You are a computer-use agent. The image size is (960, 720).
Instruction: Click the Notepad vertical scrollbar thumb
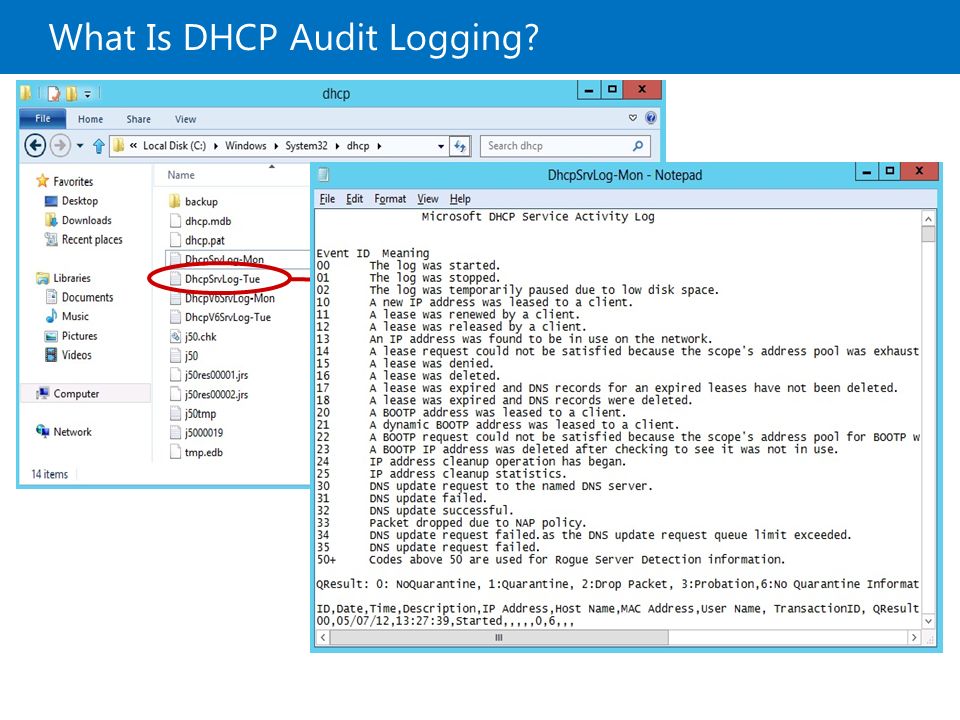point(928,234)
